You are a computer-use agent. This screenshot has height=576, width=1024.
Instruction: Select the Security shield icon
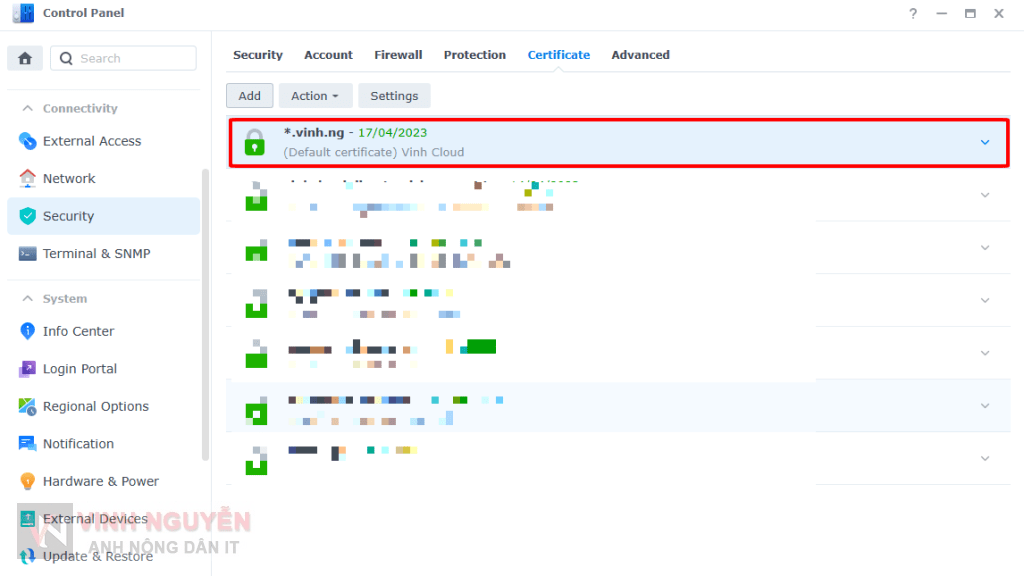point(27,216)
